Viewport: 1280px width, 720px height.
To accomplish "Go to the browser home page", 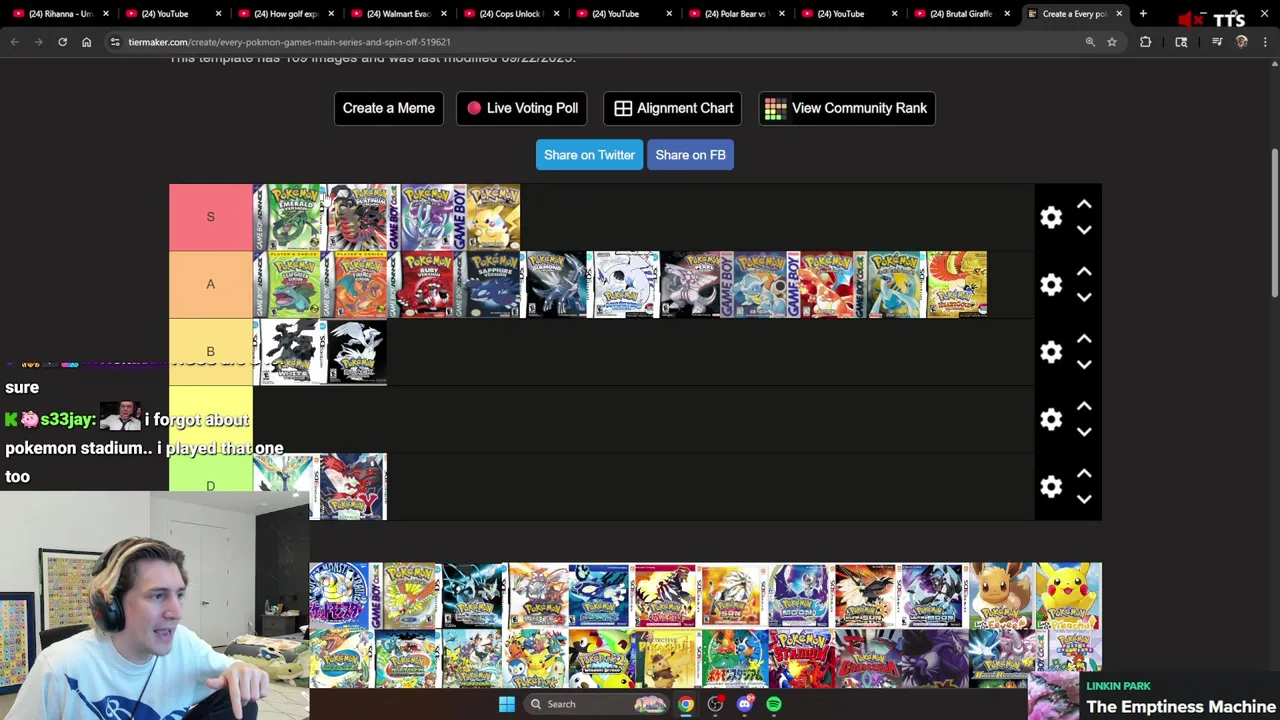I will click(x=86, y=42).
